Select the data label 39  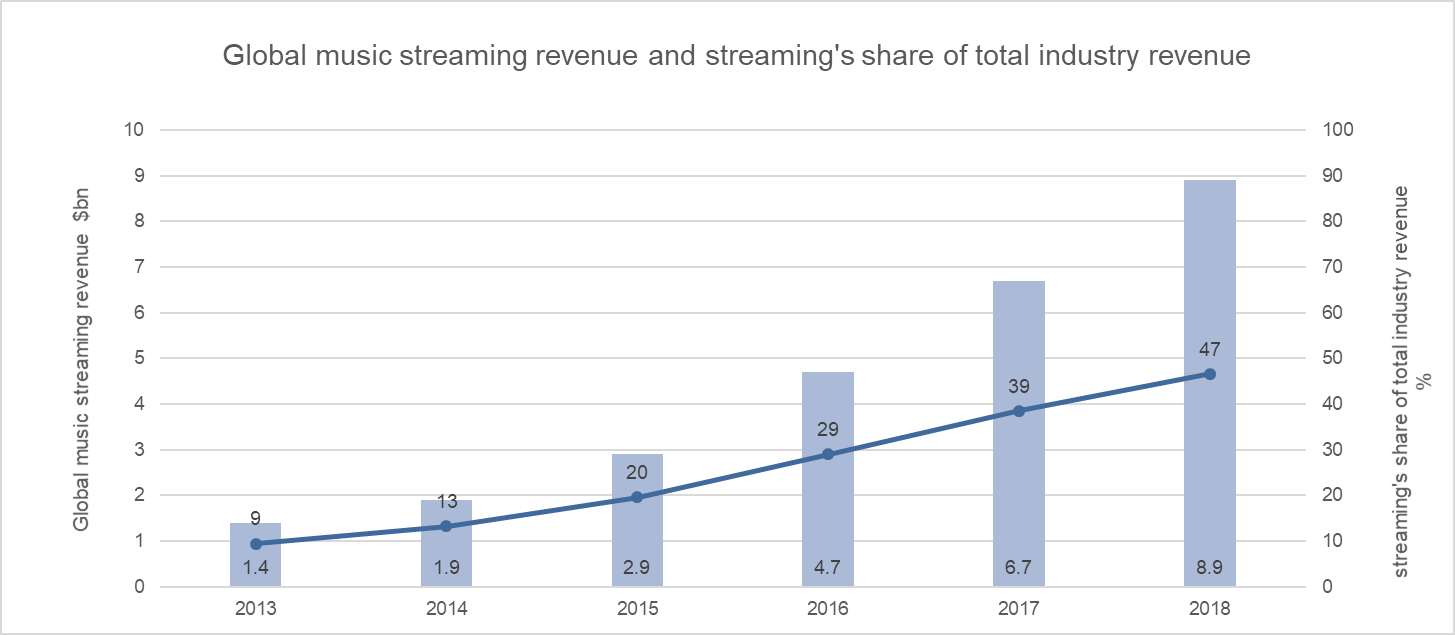pos(1019,387)
